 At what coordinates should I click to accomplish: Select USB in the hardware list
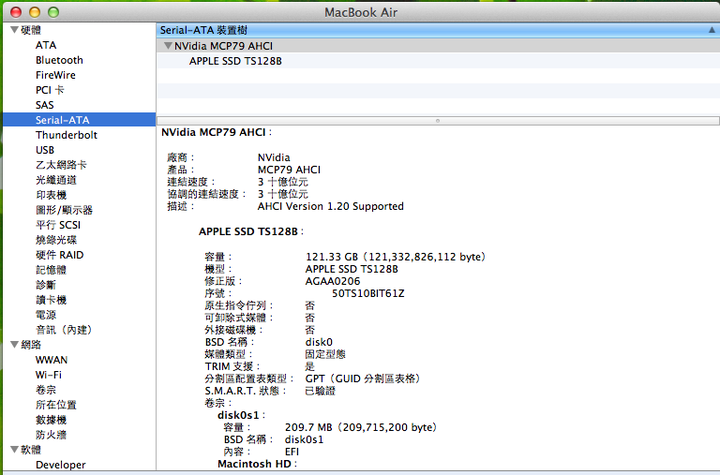[45, 150]
